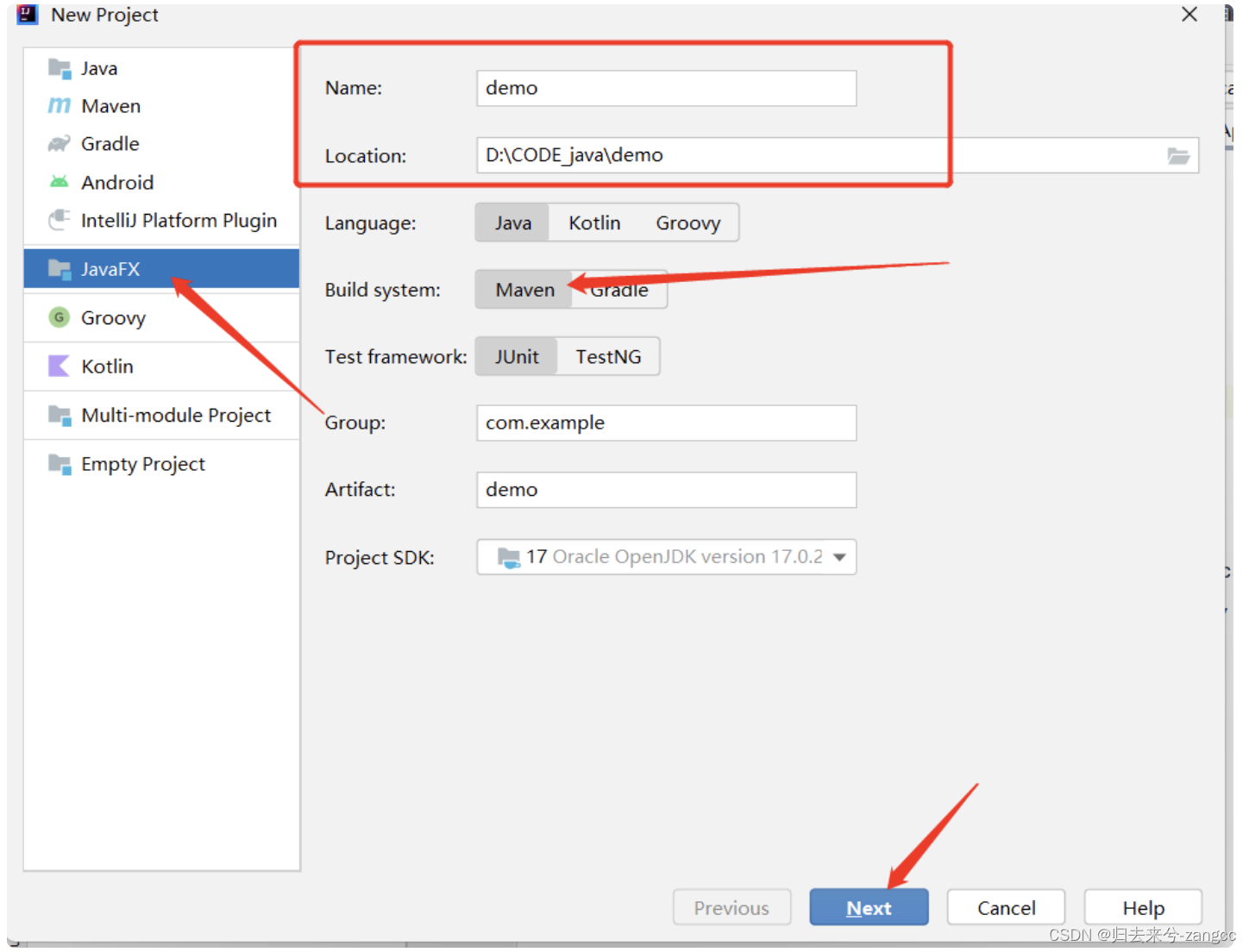Select Java as the language

(512, 222)
